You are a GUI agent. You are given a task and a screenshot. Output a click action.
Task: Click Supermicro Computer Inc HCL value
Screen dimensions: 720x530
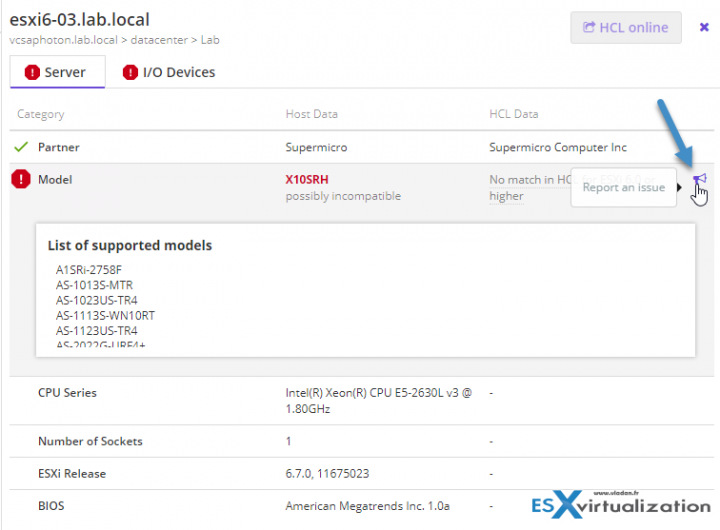click(x=557, y=147)
